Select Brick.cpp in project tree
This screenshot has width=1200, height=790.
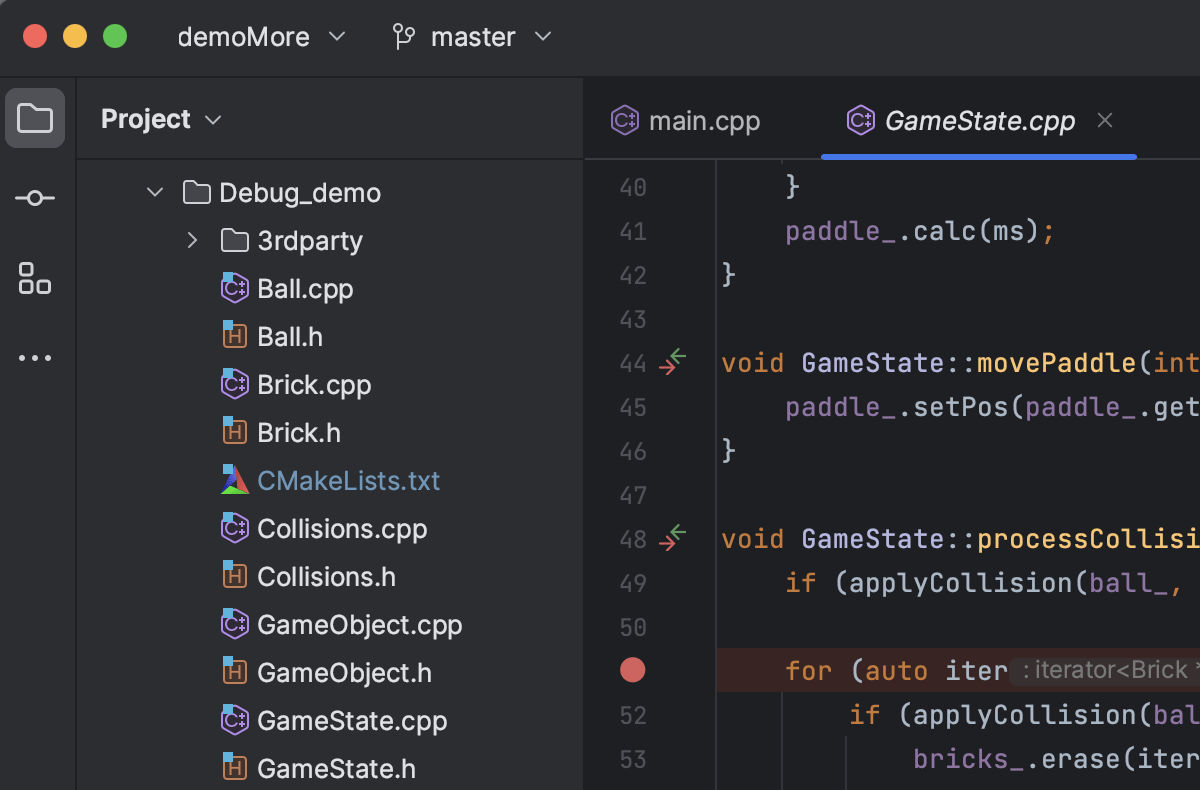pyautogui.click(x=314, y=385)
